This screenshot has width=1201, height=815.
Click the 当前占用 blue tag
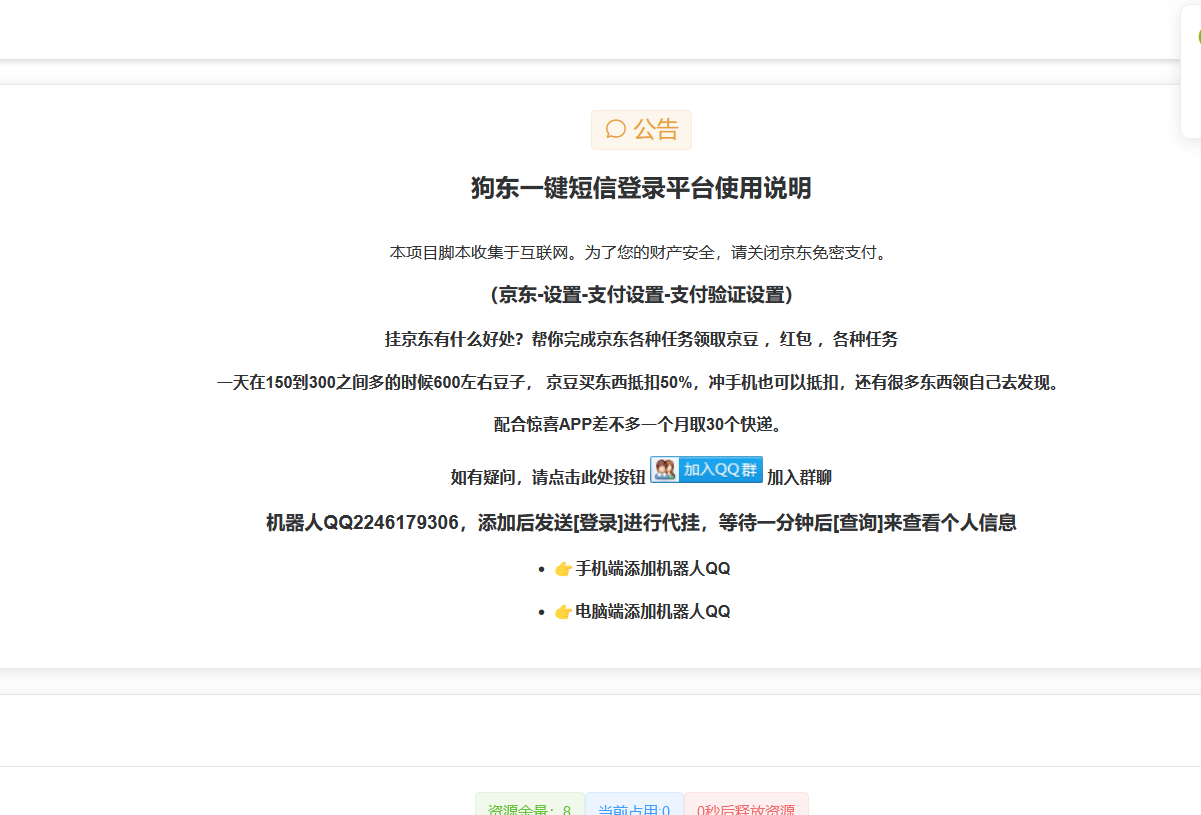[x=634, y=806]
